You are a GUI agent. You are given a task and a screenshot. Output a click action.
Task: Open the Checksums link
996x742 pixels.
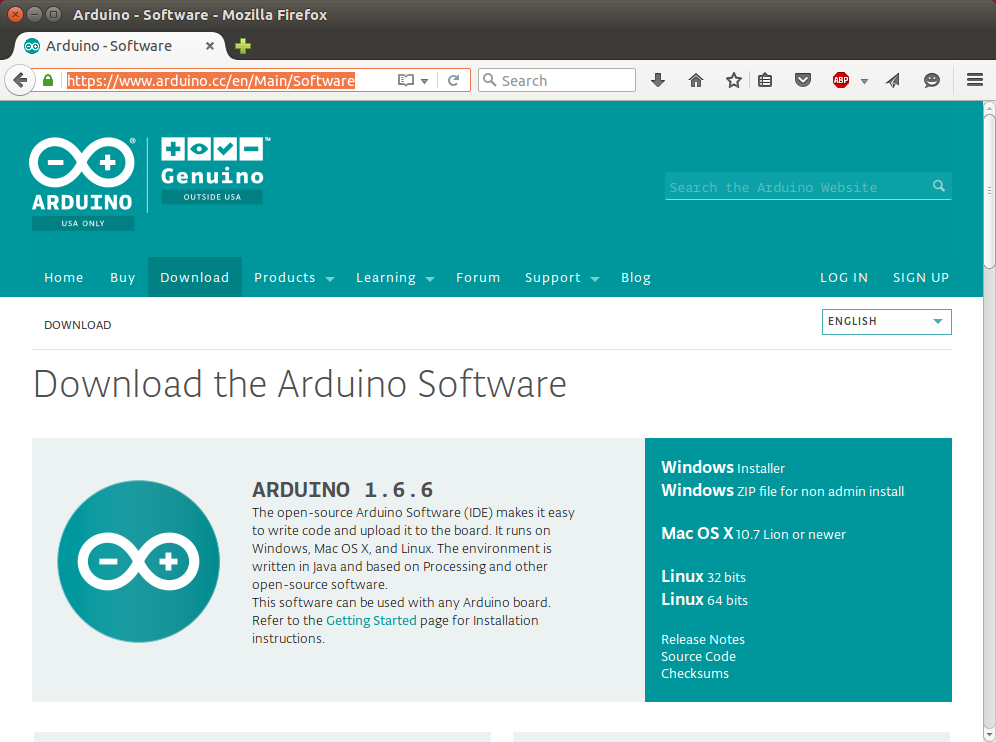tap(695, 673)
